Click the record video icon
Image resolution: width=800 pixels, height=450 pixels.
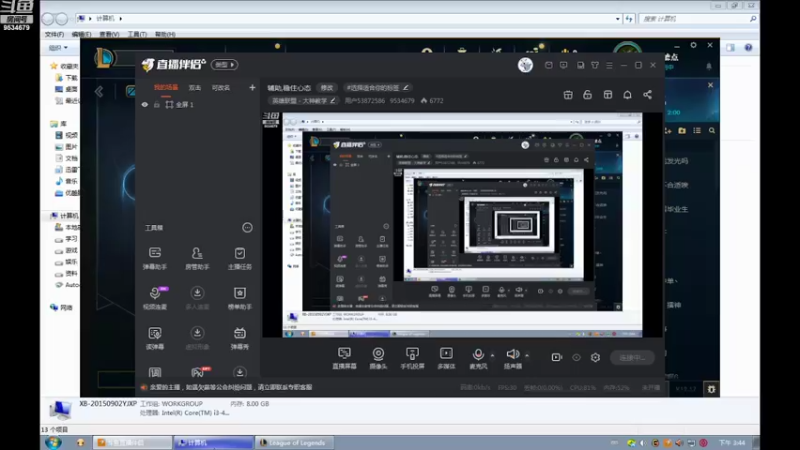(x=557, y=357)
